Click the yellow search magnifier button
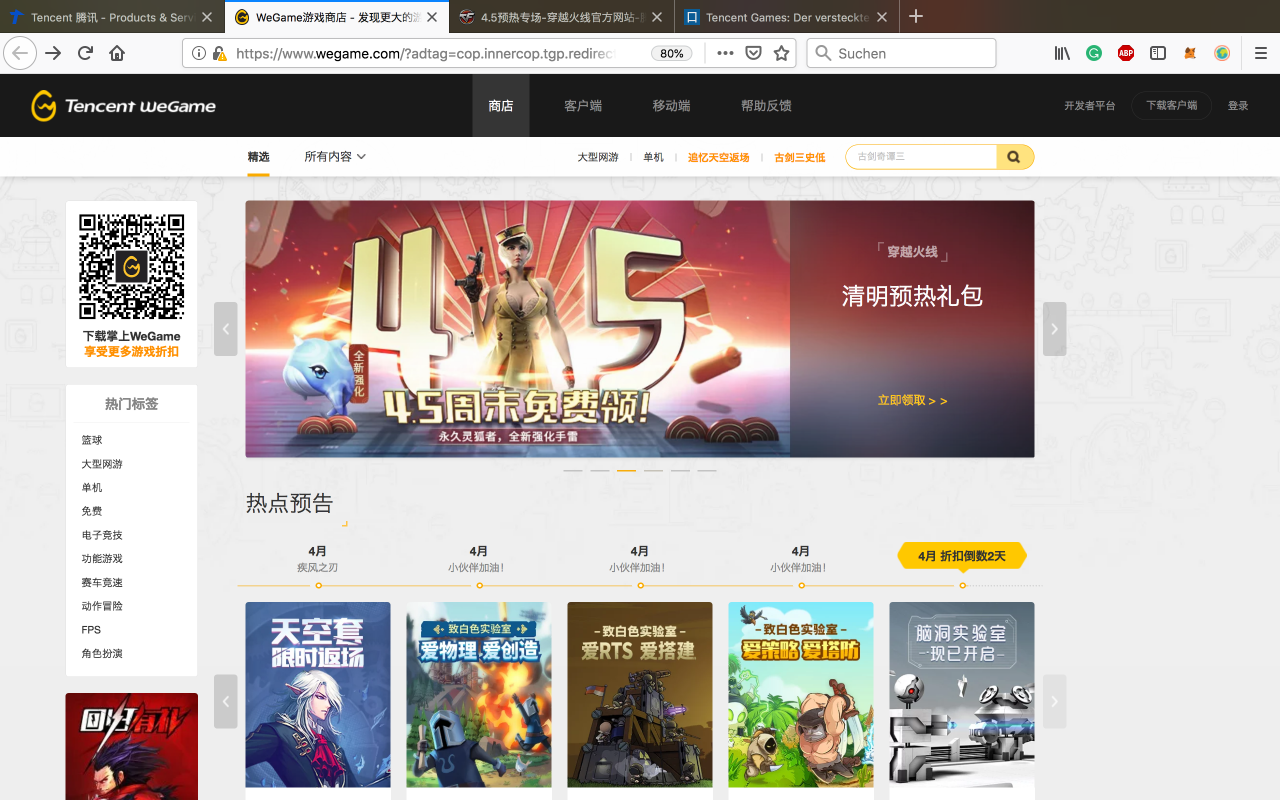The width and height of the screenshot is (1280, 800). (1014, 157)
